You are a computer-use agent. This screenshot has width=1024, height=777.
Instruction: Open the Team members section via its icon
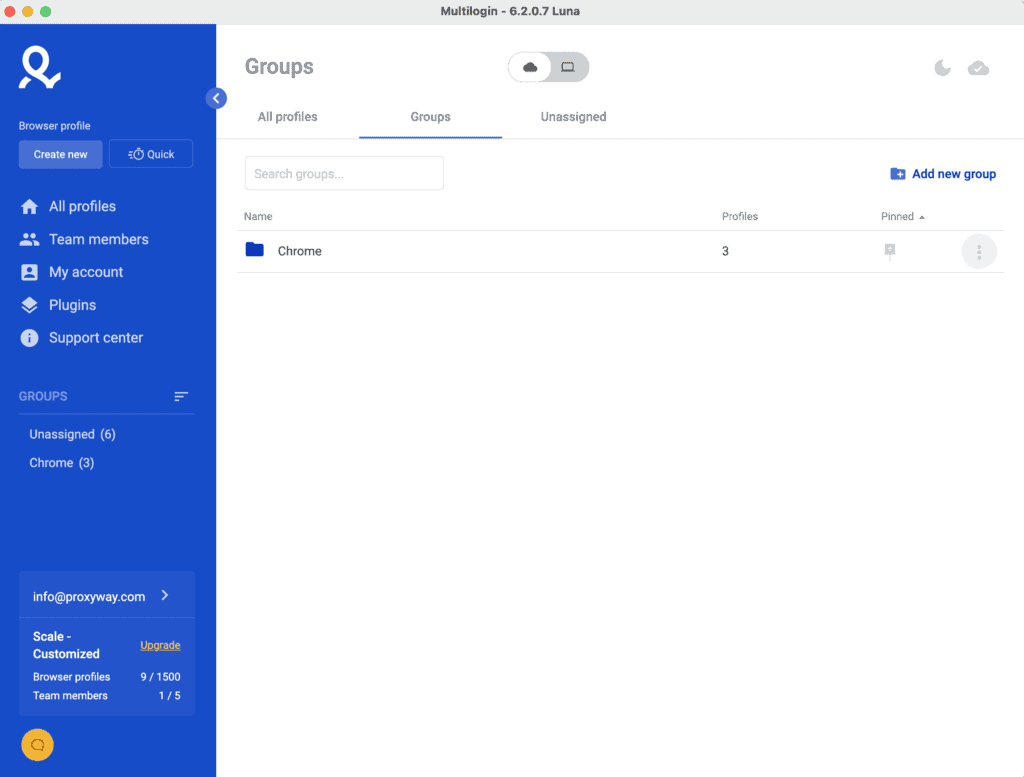[x=27, y=239]
